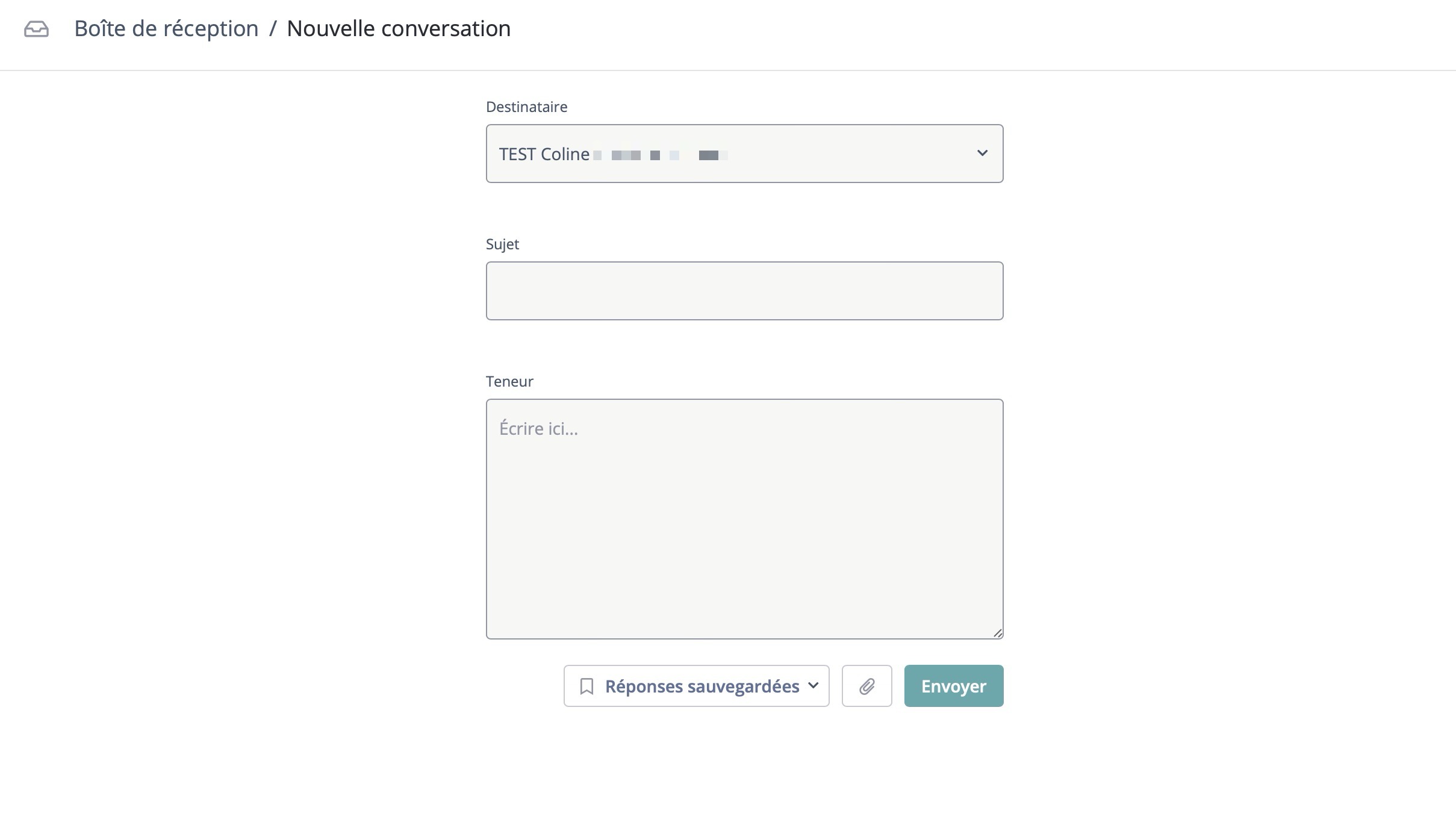This screenshot has height=825, width=1456.
Task: Open the Destinataire recipient dropdown
Action: click(744, 154)
